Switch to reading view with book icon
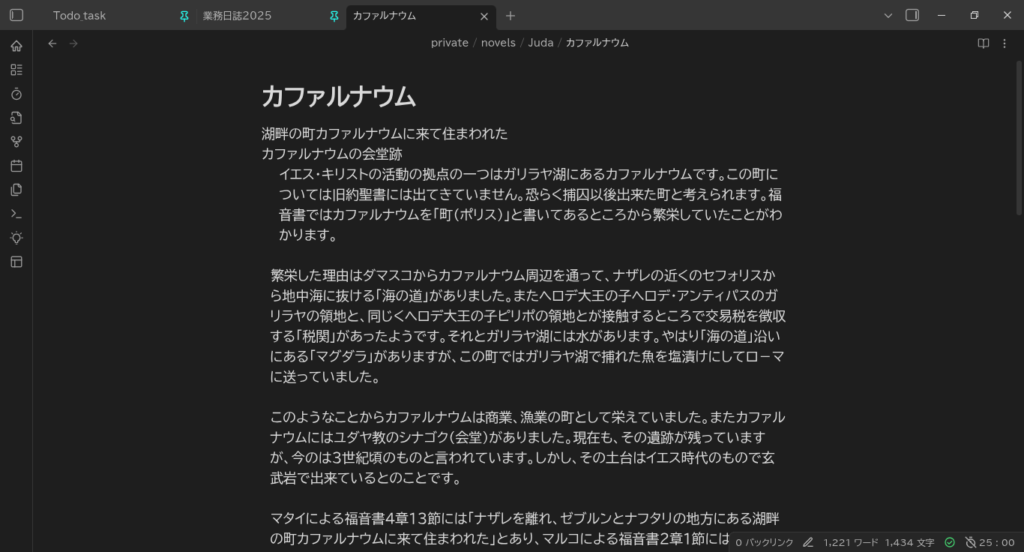Image resolution: width=1024 pixels, height=552 pixels. pyautogui.click(x=983, y=43)
